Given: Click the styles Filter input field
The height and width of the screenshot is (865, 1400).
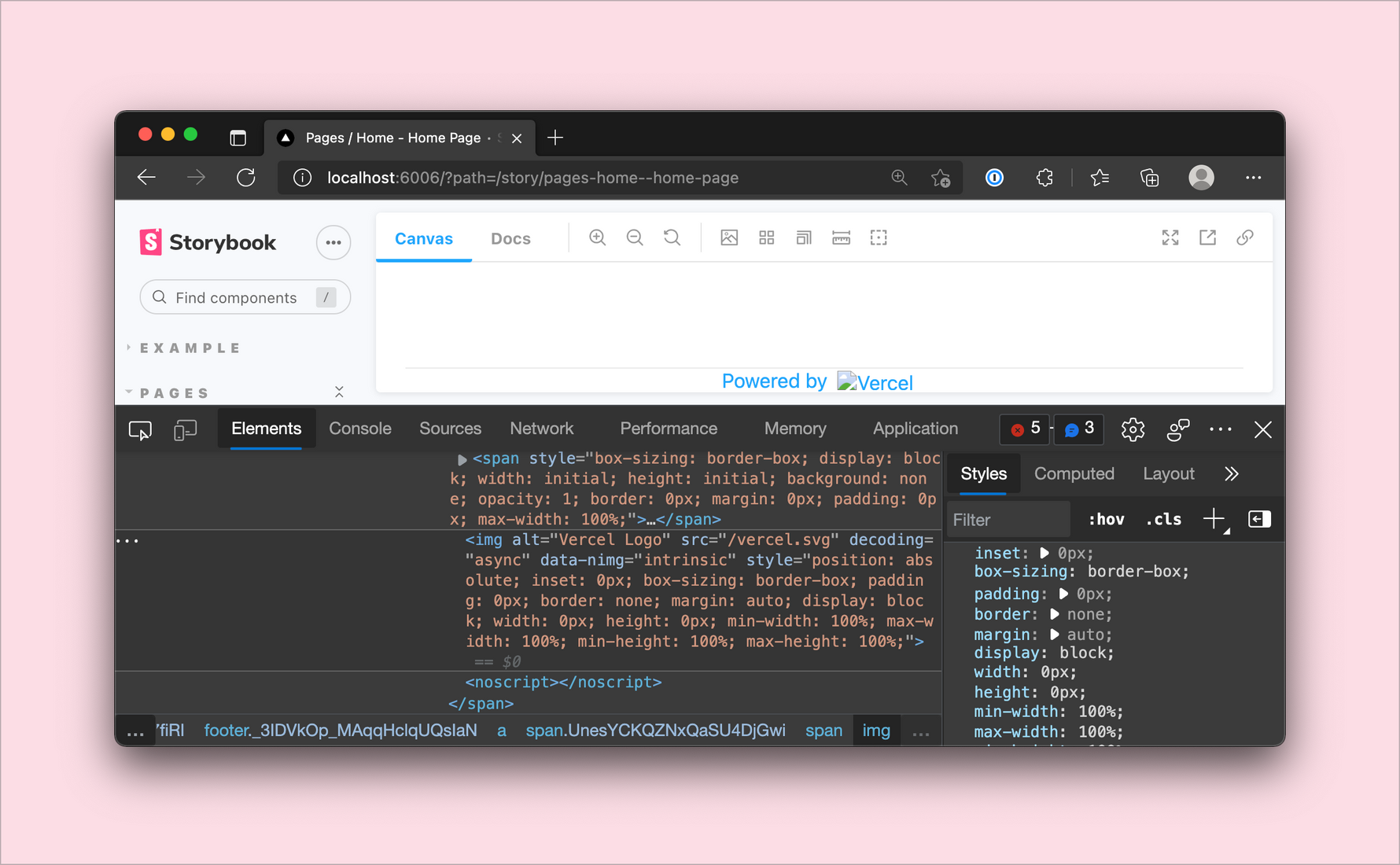Looking at the screenshot, I should coord(1008,519).
